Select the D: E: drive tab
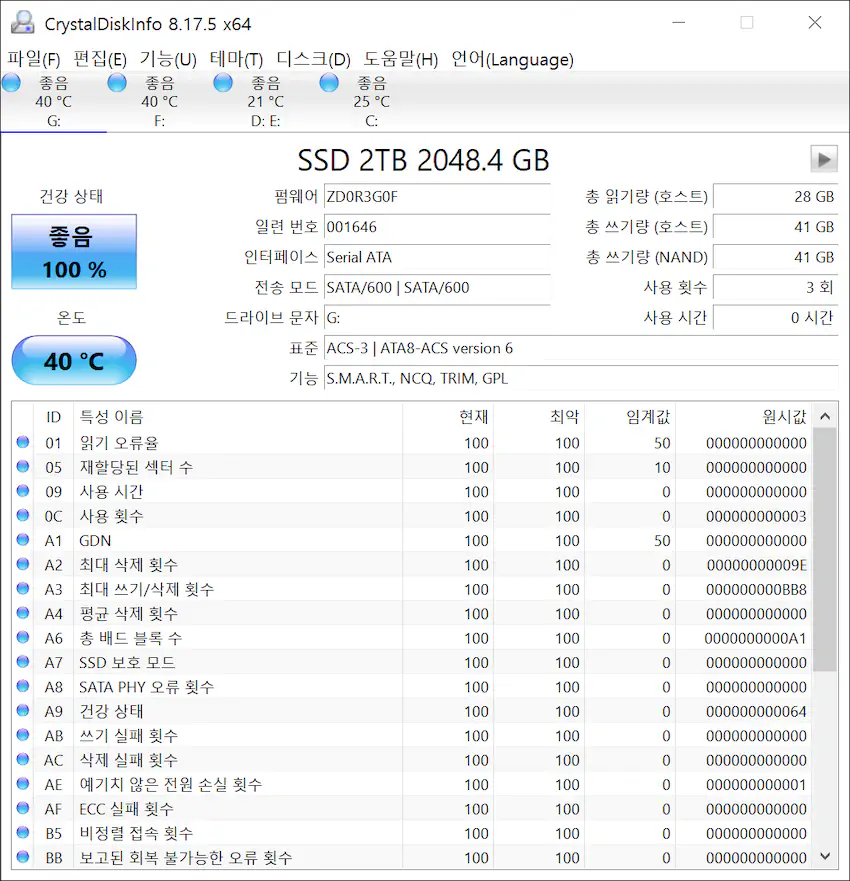 pos(266,102)
